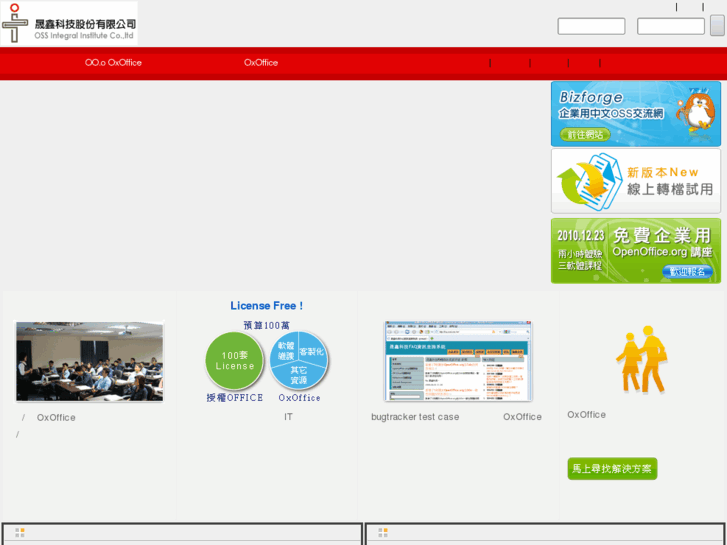Image resolution: width=727 pixels, height=545 pixels.
Task: Click the second empty login input field
Action: tap(671, 26)
